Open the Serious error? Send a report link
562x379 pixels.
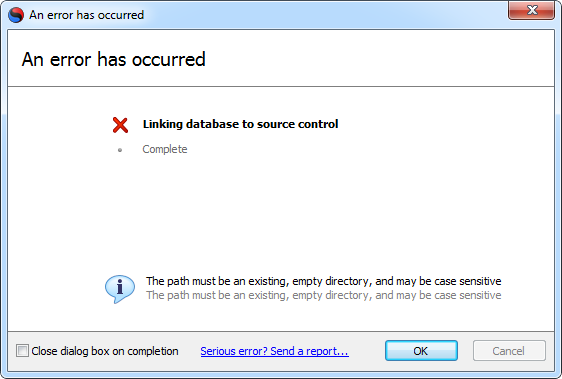pos(275,351)
